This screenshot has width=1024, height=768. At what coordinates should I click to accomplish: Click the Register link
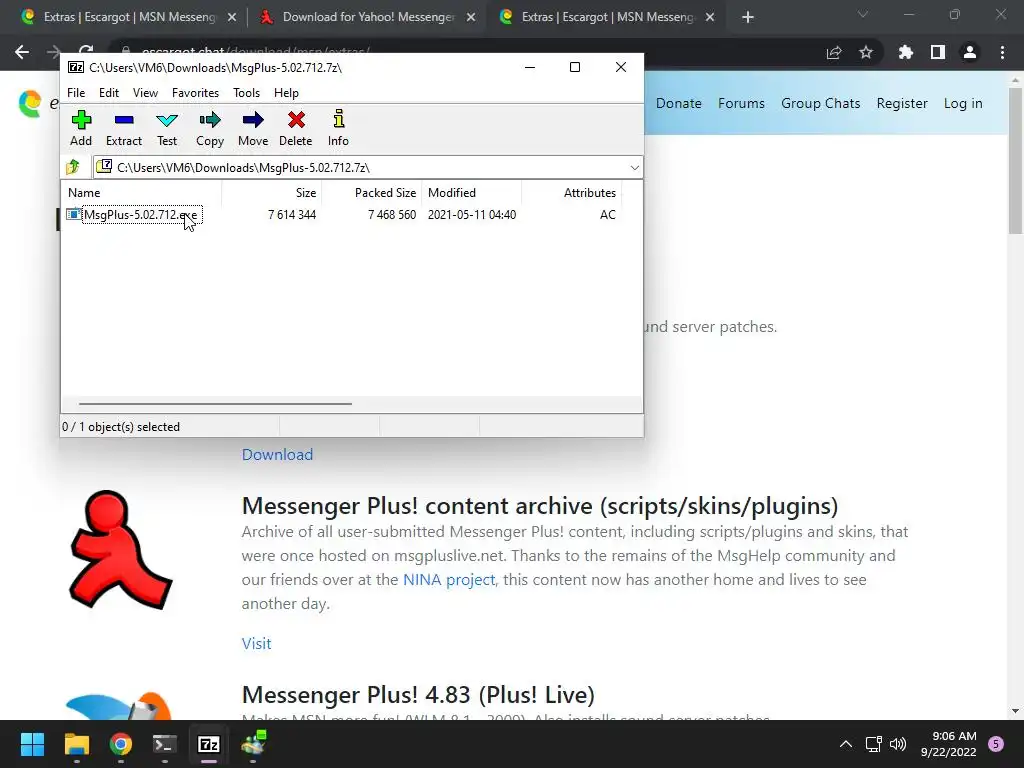pos(902,103)
